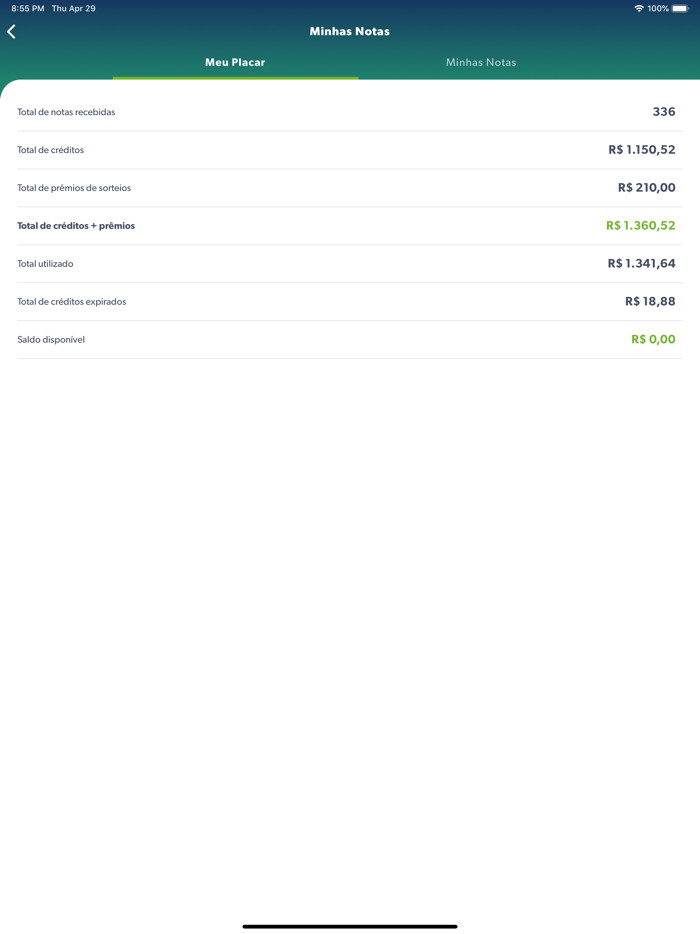
Task: Click the Minhas Notas page title
Action: [x=350, y=31]
